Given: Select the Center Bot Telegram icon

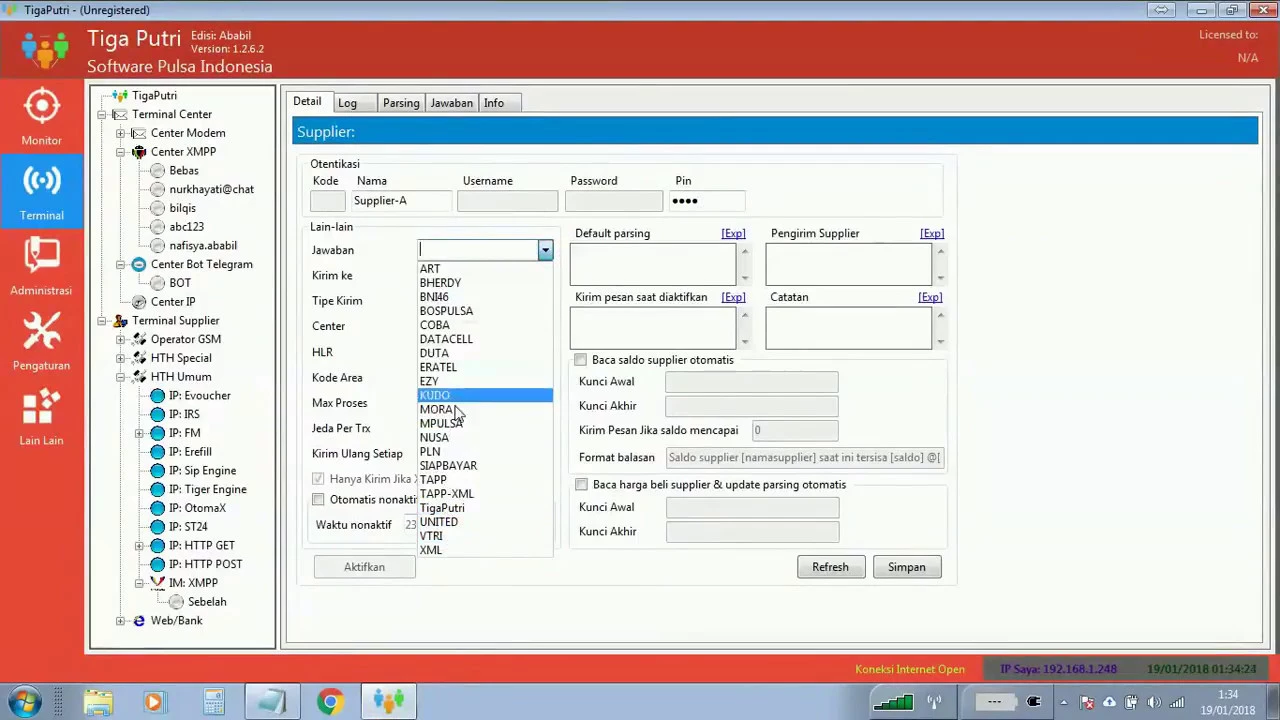Looking at the screenshot, I should pos(139,264).
